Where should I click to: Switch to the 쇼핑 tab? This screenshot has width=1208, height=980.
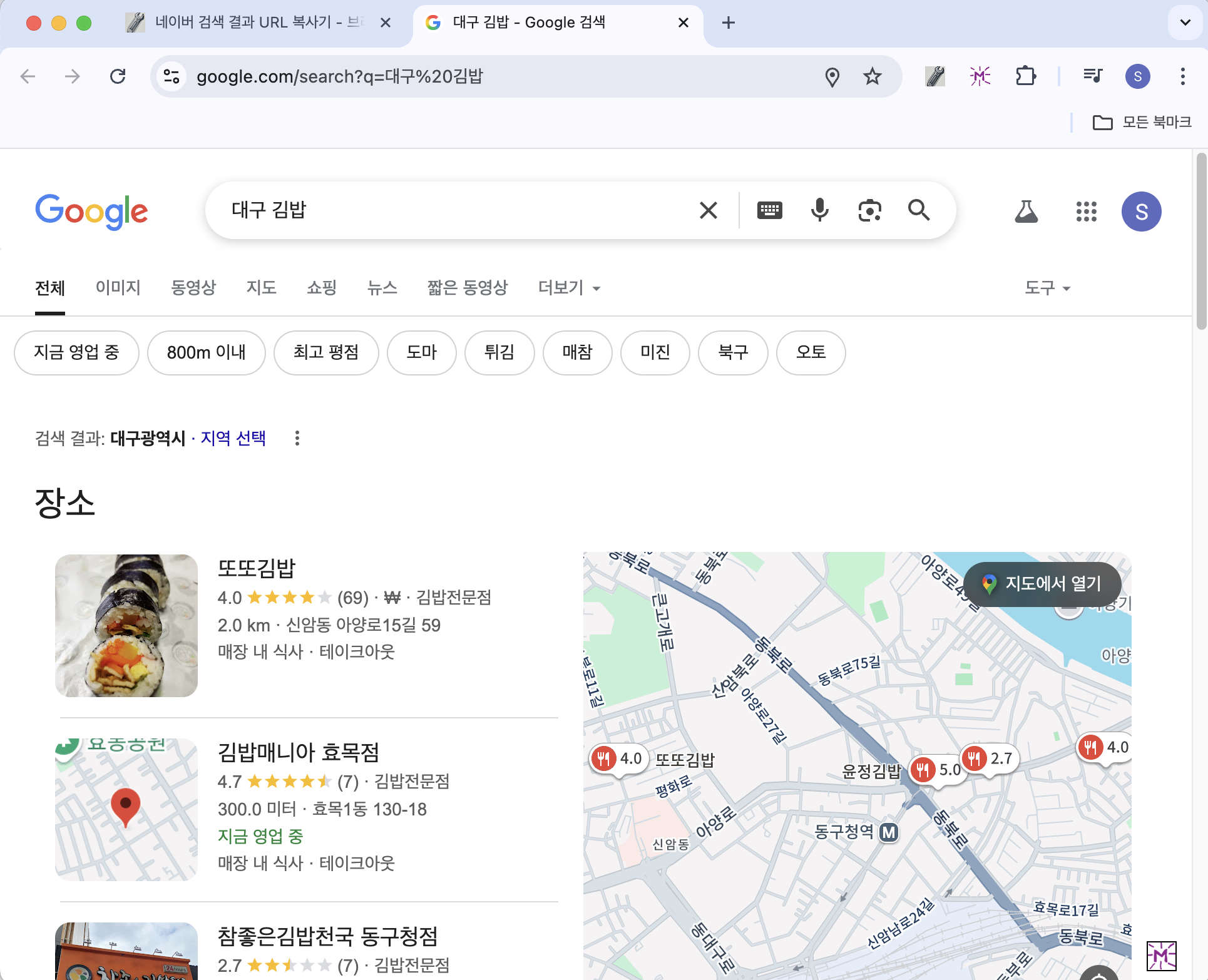(322, 288)
